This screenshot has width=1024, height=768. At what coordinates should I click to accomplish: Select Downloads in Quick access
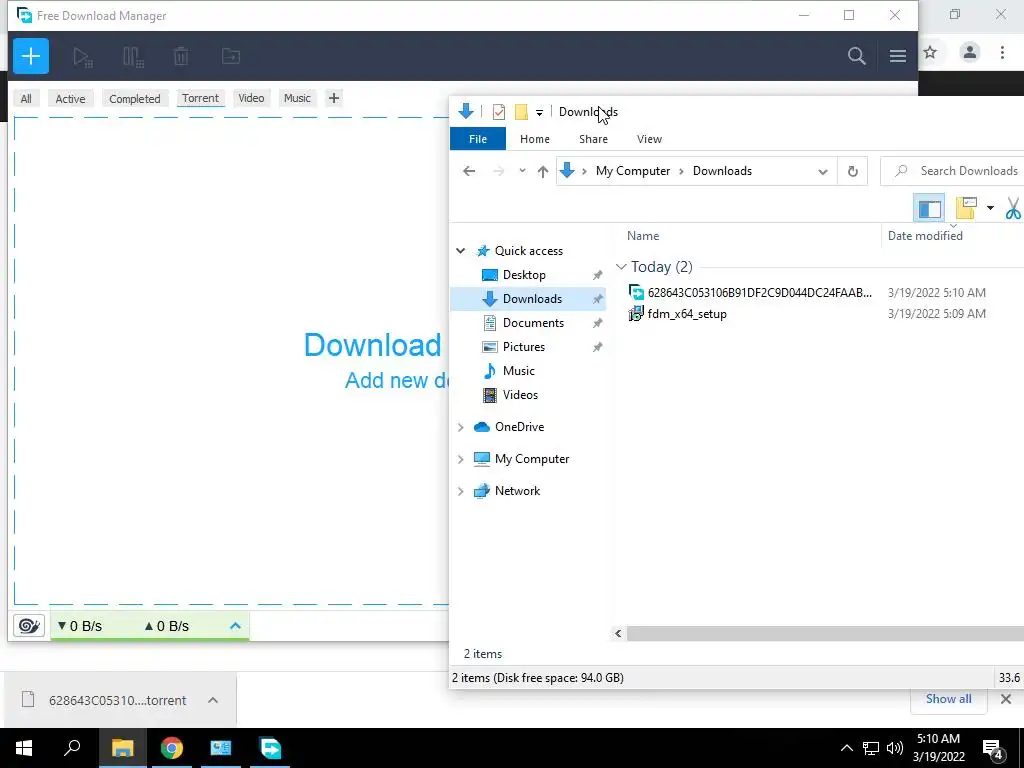[532, 299]
